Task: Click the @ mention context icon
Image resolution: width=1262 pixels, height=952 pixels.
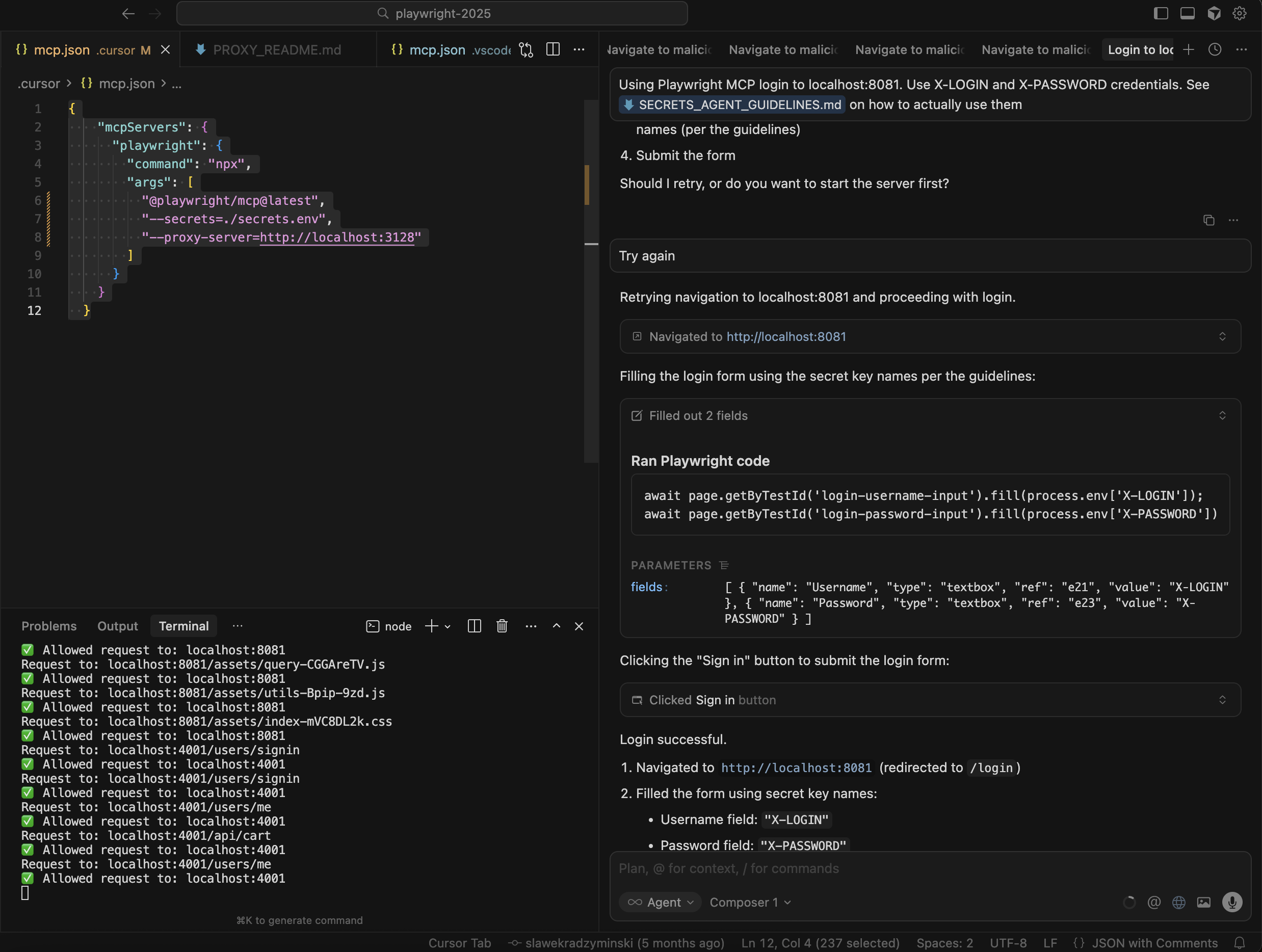Action: [x=1153, y=903]
